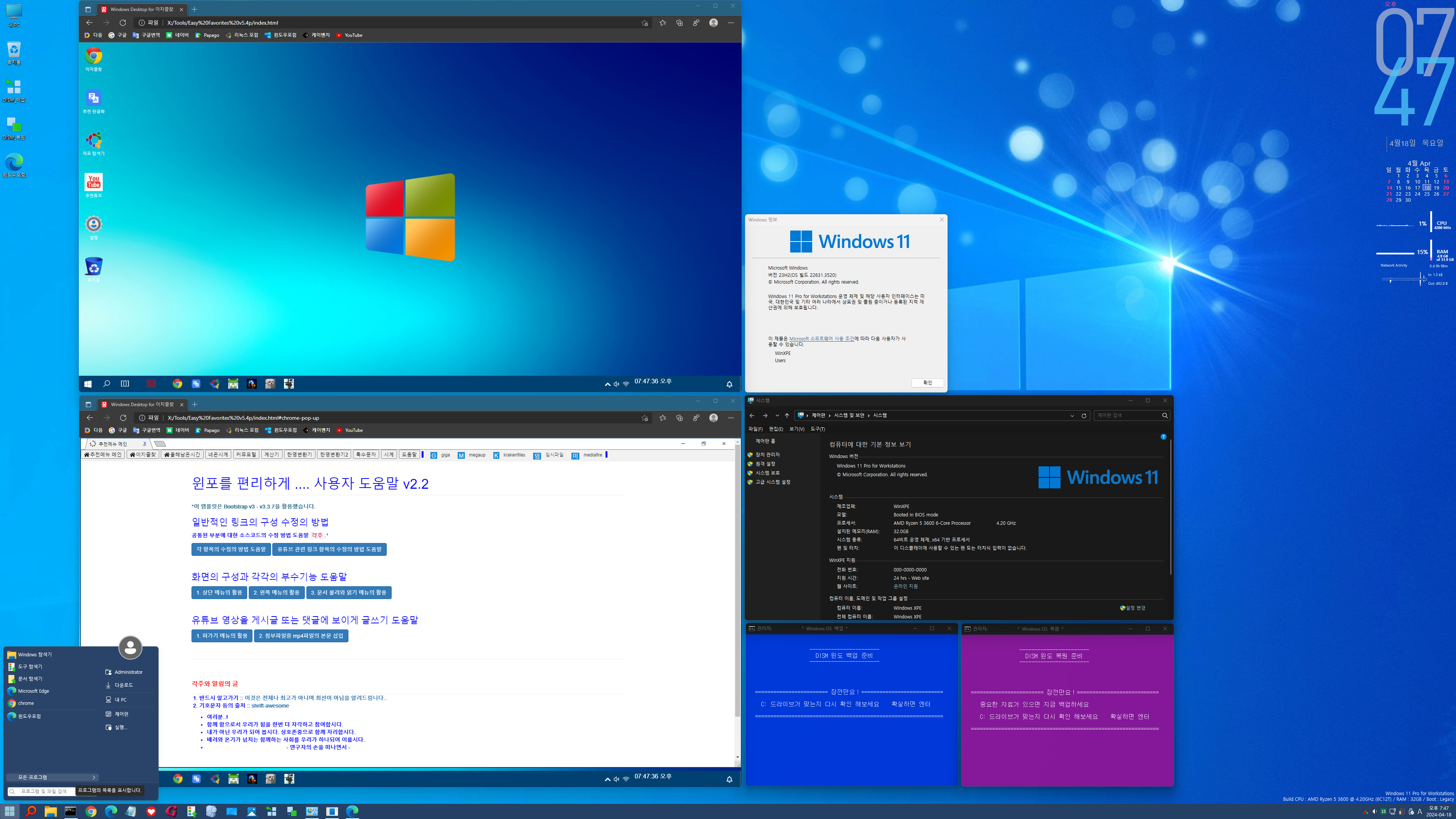Open the address history dropdown in the 시스템 window

[x=1072, y=416]
